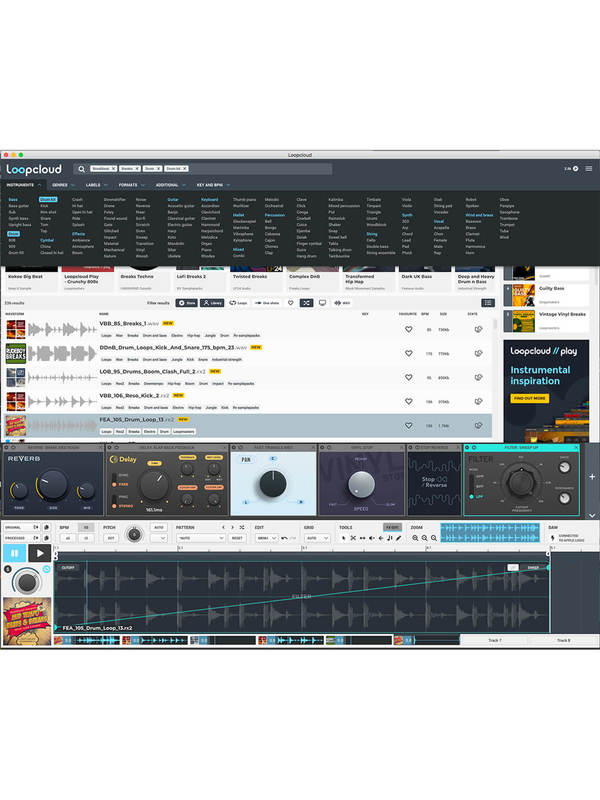Select the LOB_95_Drums_Boom_Clash_Full_2 sample row

[250, 376]
